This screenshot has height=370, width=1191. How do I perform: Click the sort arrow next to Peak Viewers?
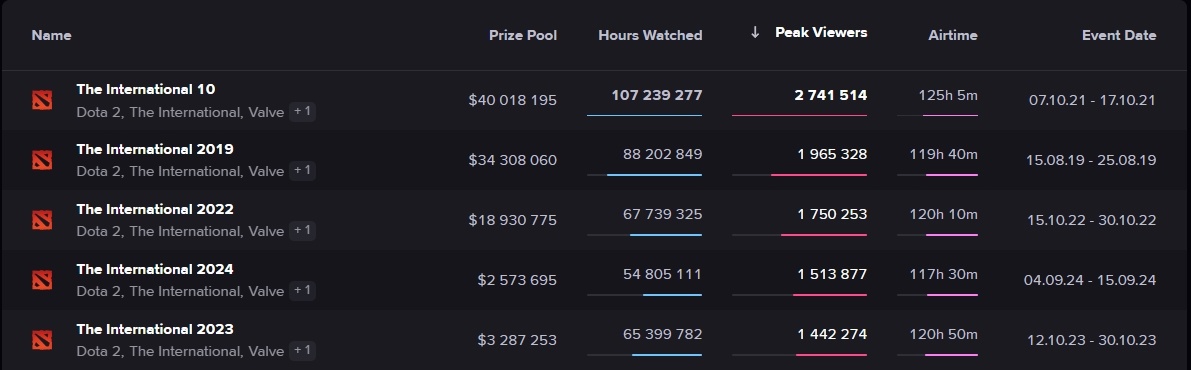(x=755, y=32)
